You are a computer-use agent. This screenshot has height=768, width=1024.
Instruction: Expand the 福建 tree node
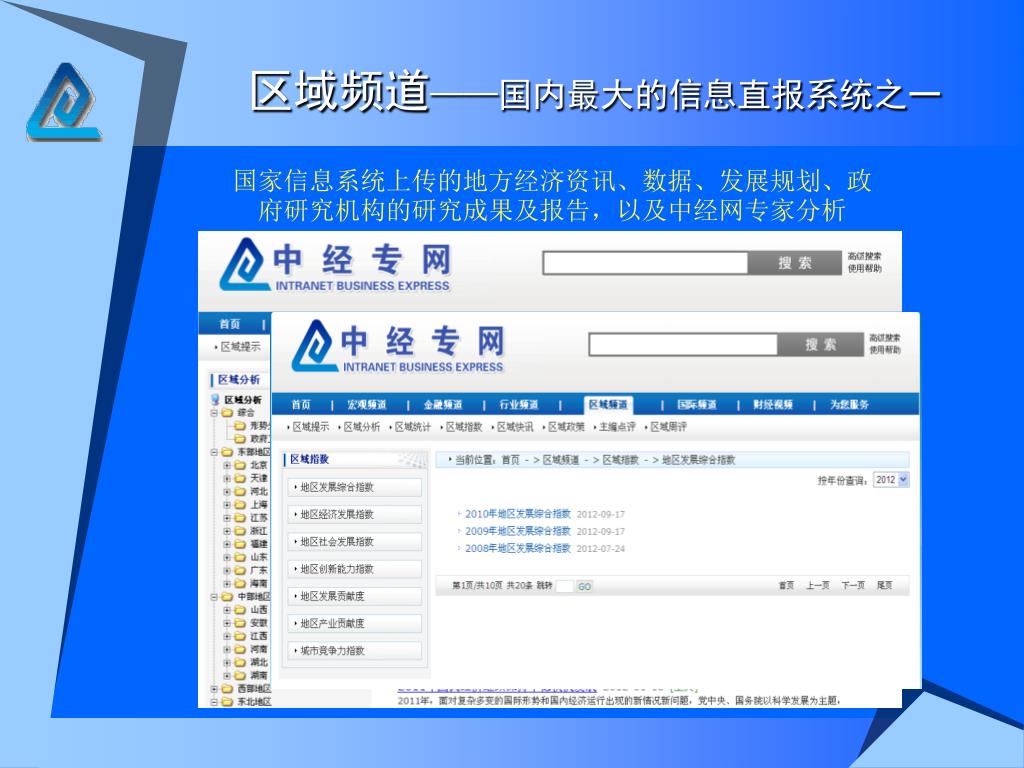click(227, 543)
